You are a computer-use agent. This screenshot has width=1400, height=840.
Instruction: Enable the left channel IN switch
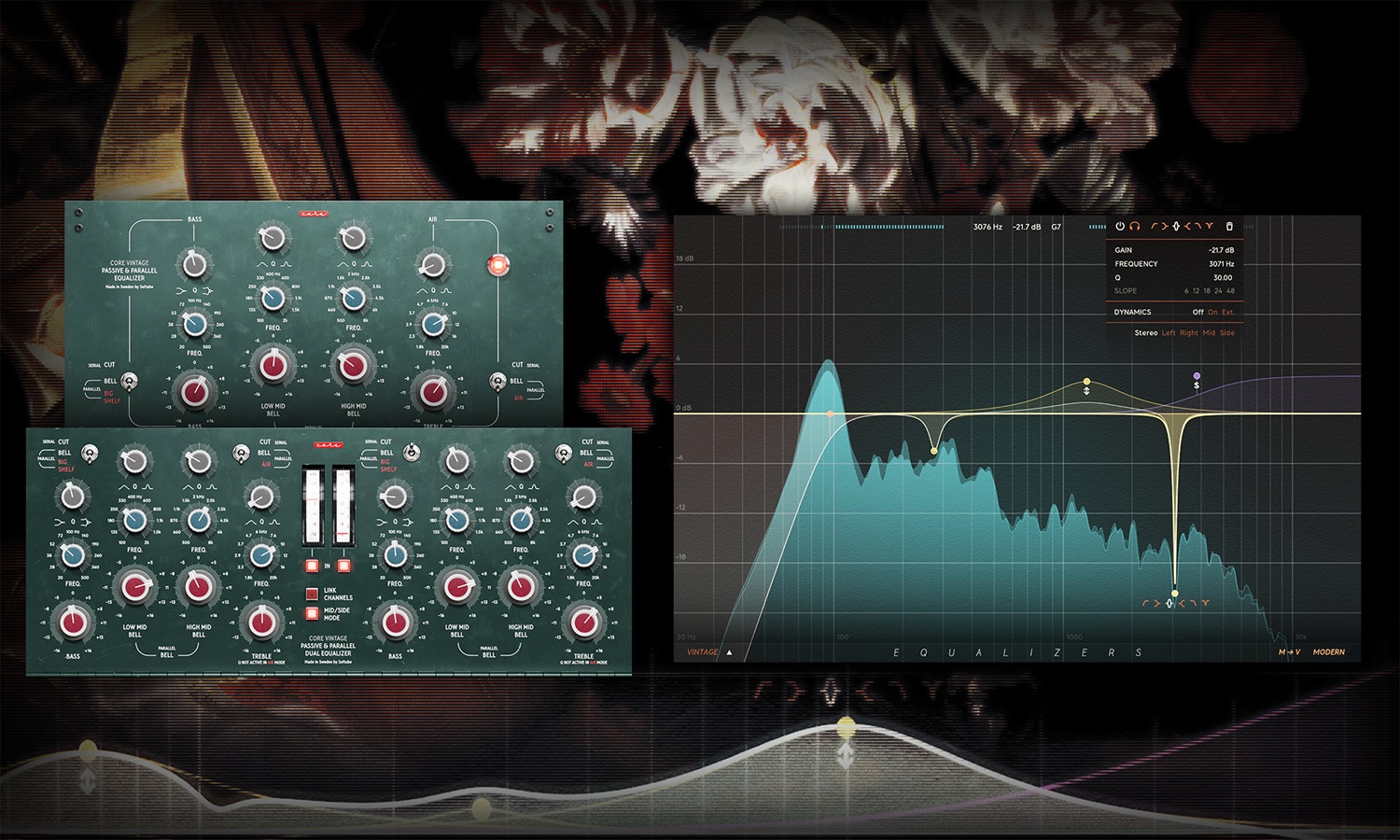point(311,565)
